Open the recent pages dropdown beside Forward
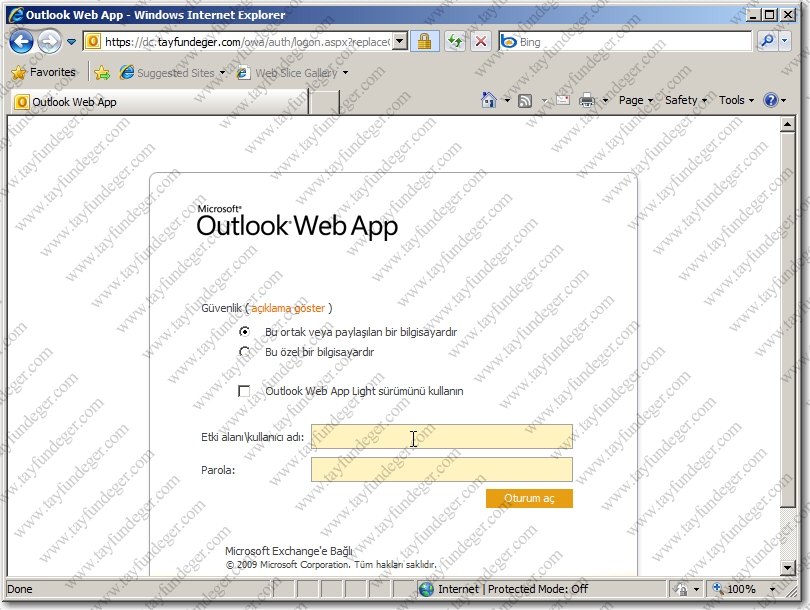810x610 pixels. coord(71,42)
